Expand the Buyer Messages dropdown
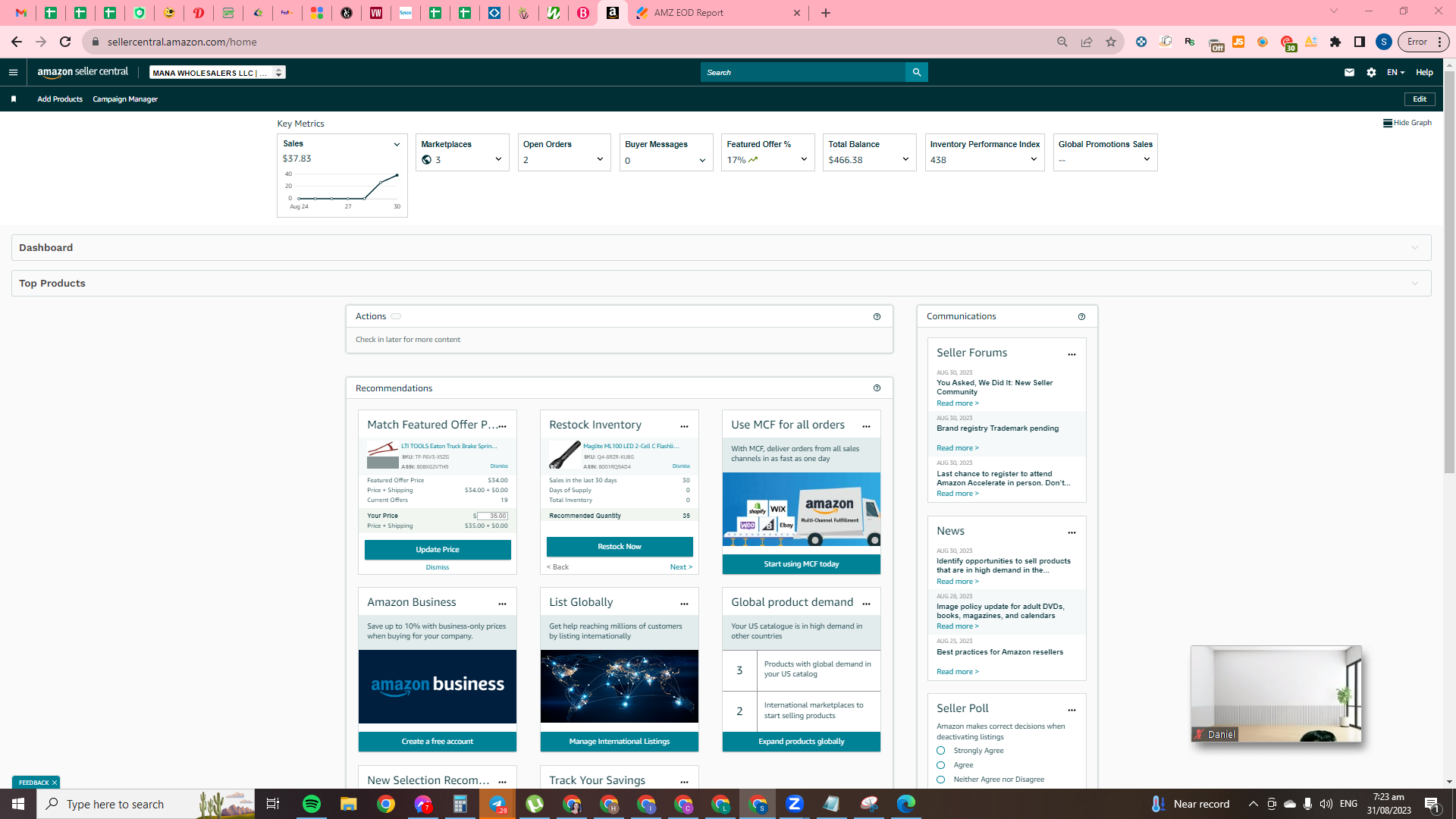This screenshot has width=1456, height=819. coord(702,161)
